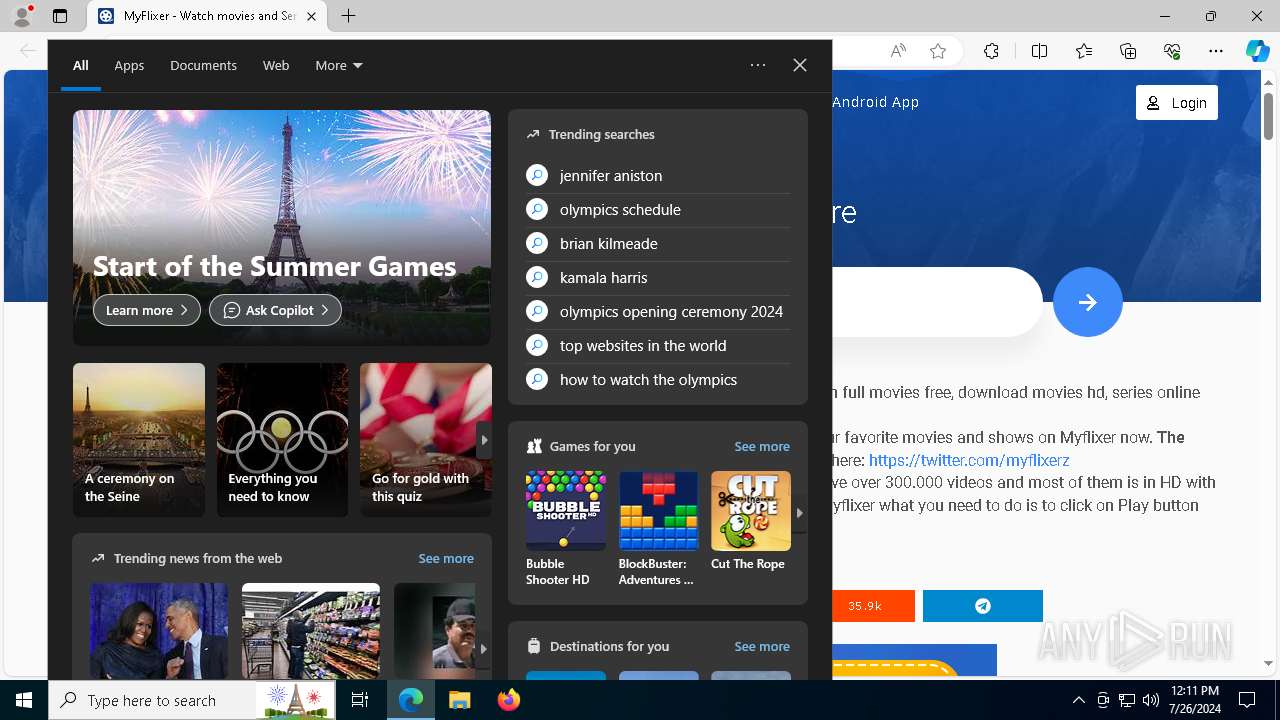Switch to Web search tab
Viewport: 1280px width, 720px height.
click(276, 65)
